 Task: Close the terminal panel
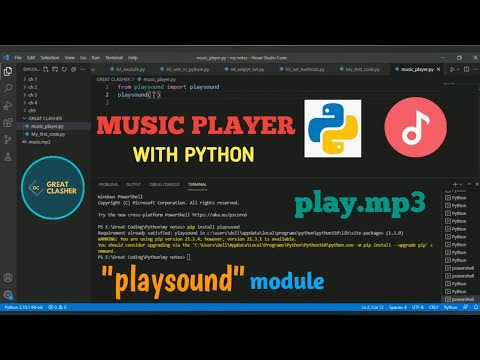(x=477, y=184)
